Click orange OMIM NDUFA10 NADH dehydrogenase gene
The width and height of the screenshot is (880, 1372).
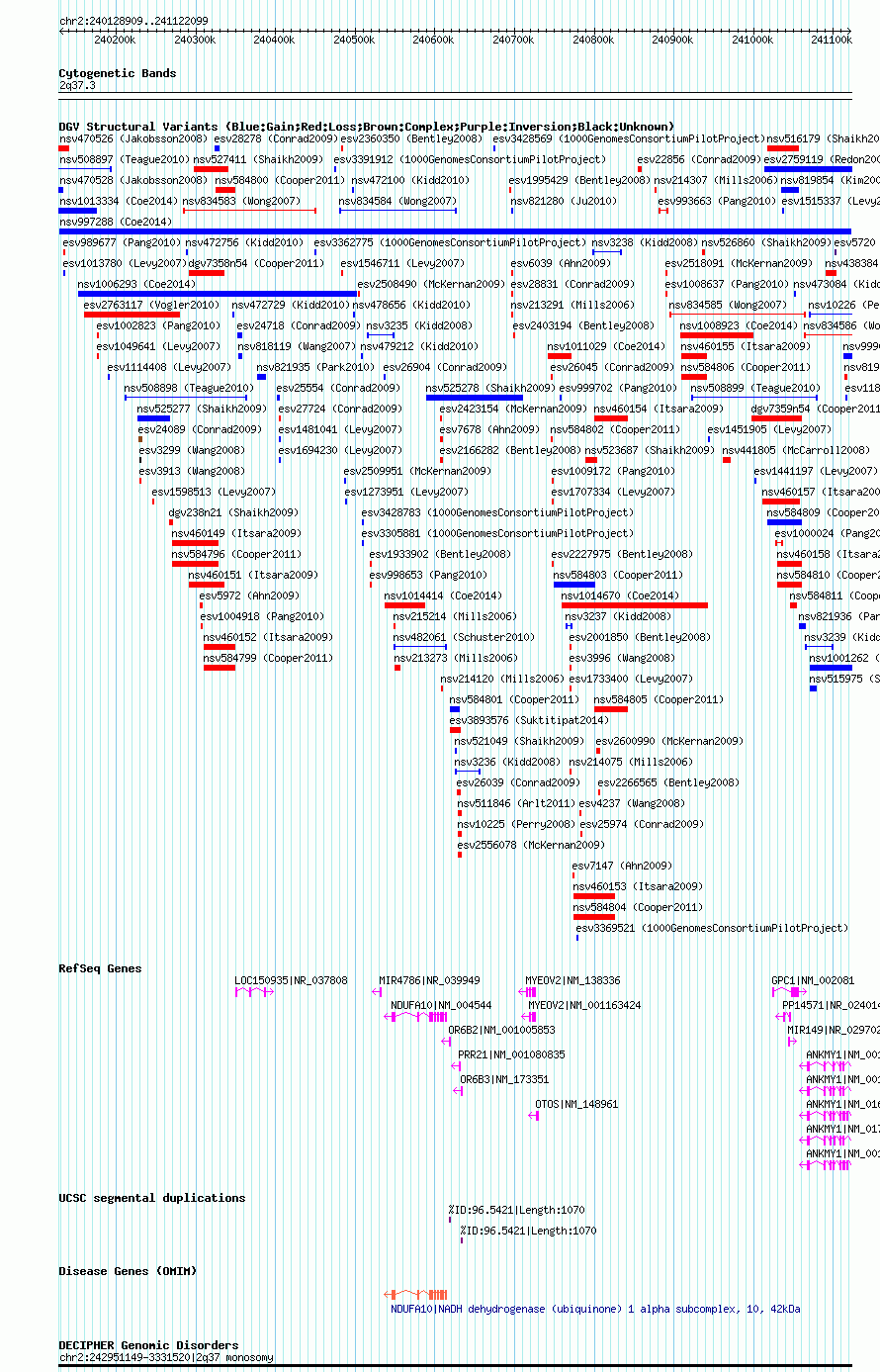coord(416,1295)
